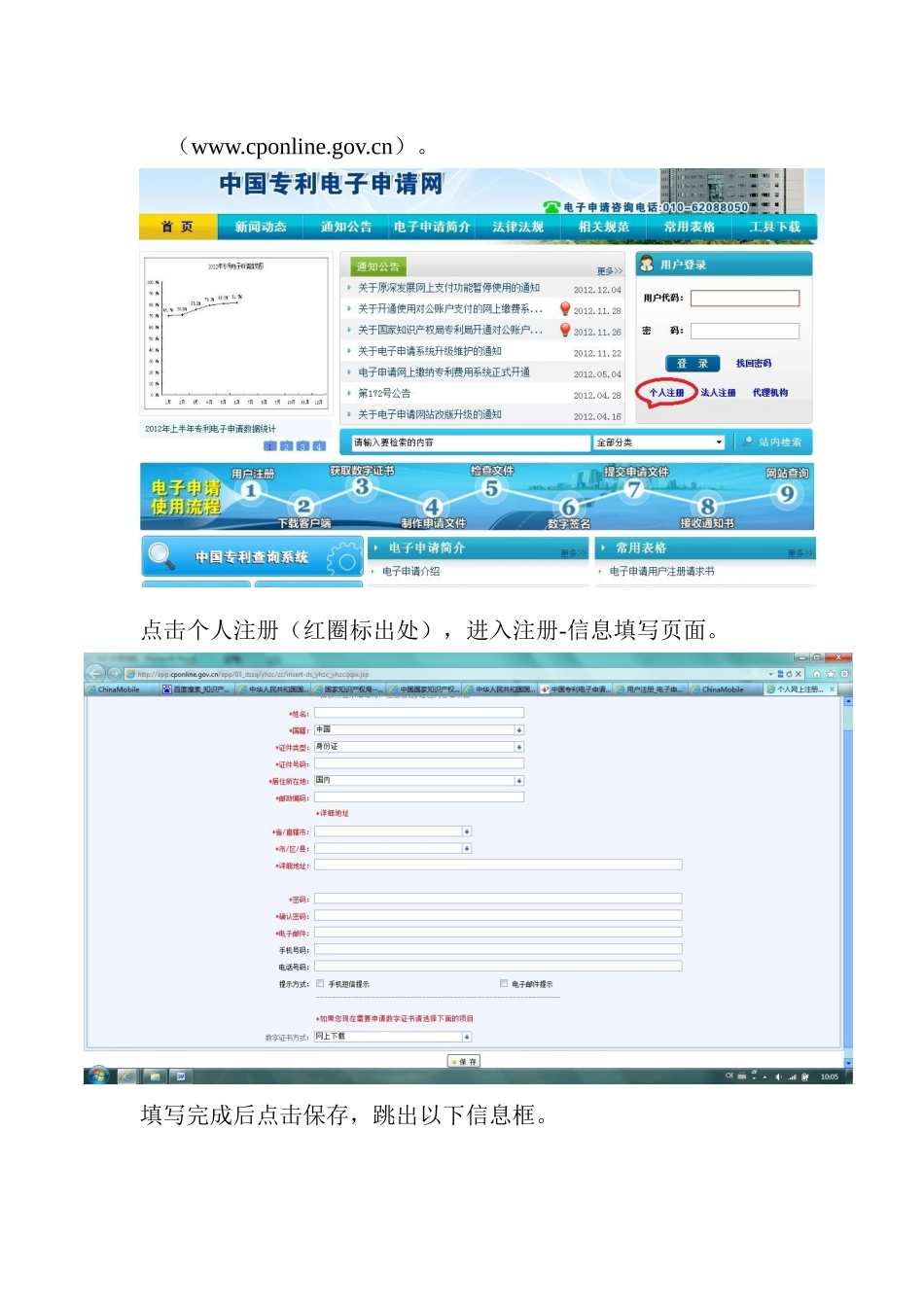The height and width of the screenshot is (1307, 924).
Task: Open notice 第172号公告
Action: [x=384, y=393]
